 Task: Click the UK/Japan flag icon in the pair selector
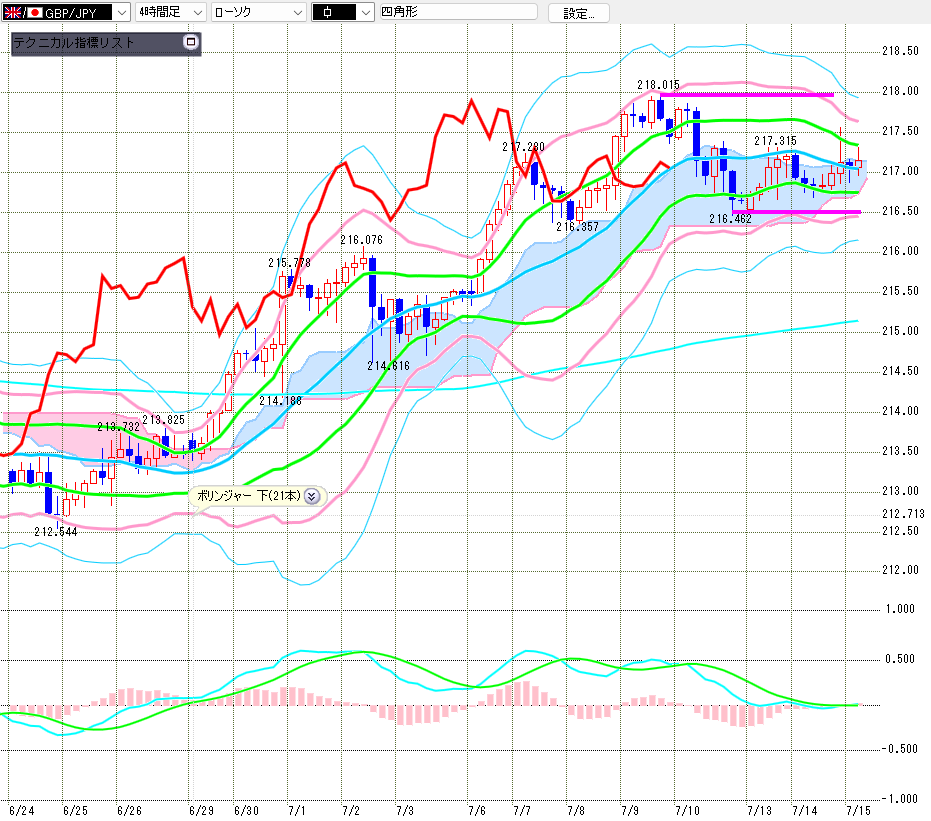coord(23,12)
